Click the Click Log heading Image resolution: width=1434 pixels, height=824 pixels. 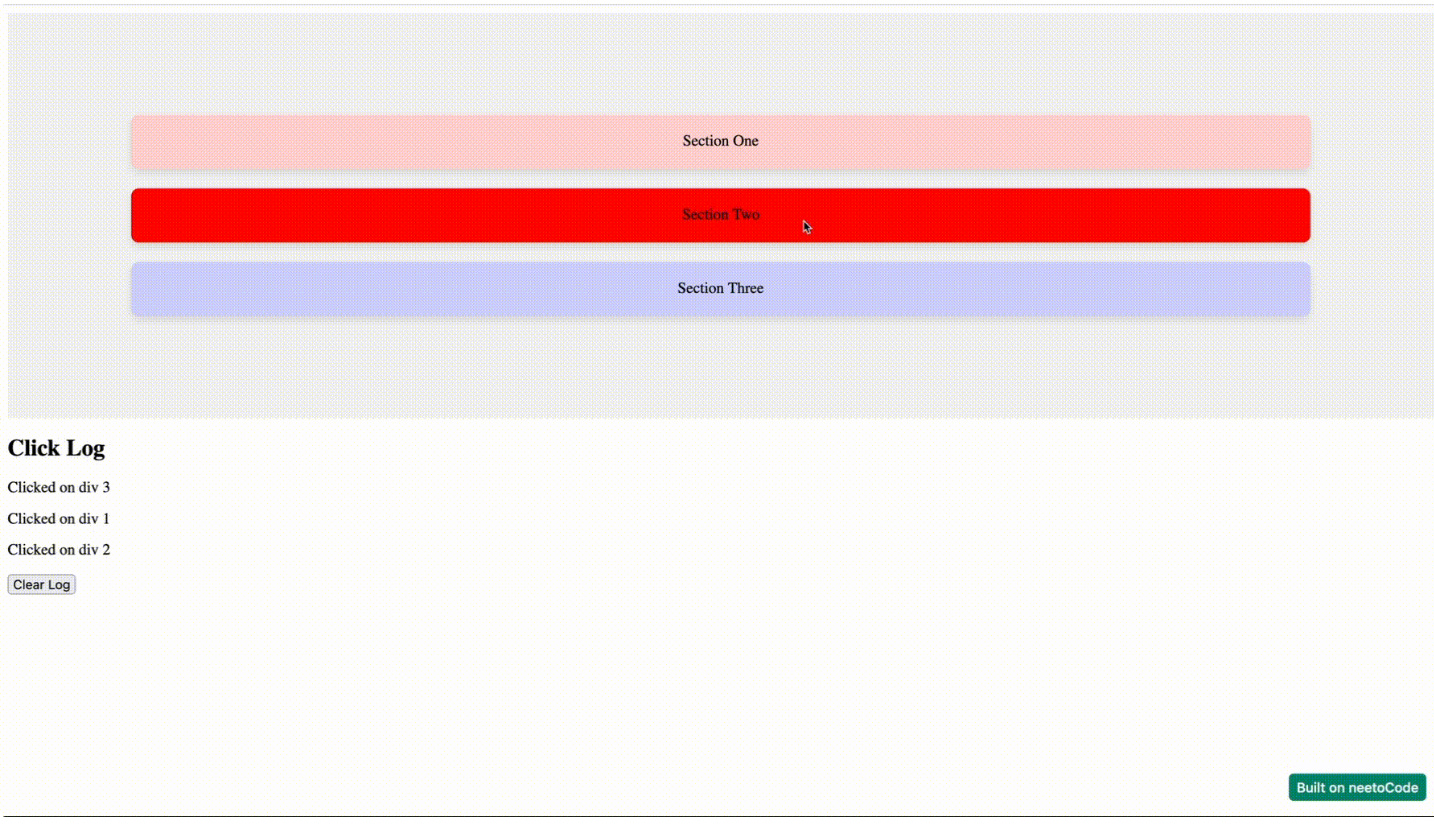tap(56, 448)
